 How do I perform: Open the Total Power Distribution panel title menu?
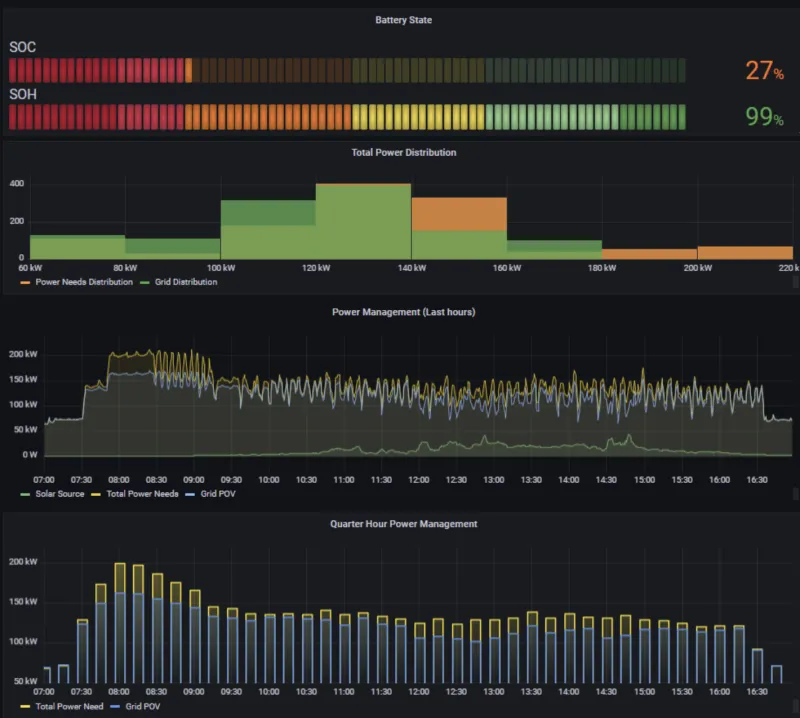404,152
